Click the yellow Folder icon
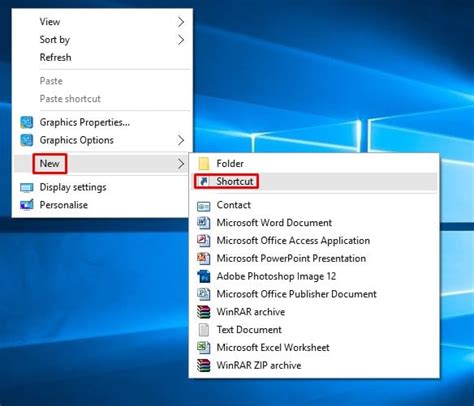Screen dimensions: 474x406 203,163
